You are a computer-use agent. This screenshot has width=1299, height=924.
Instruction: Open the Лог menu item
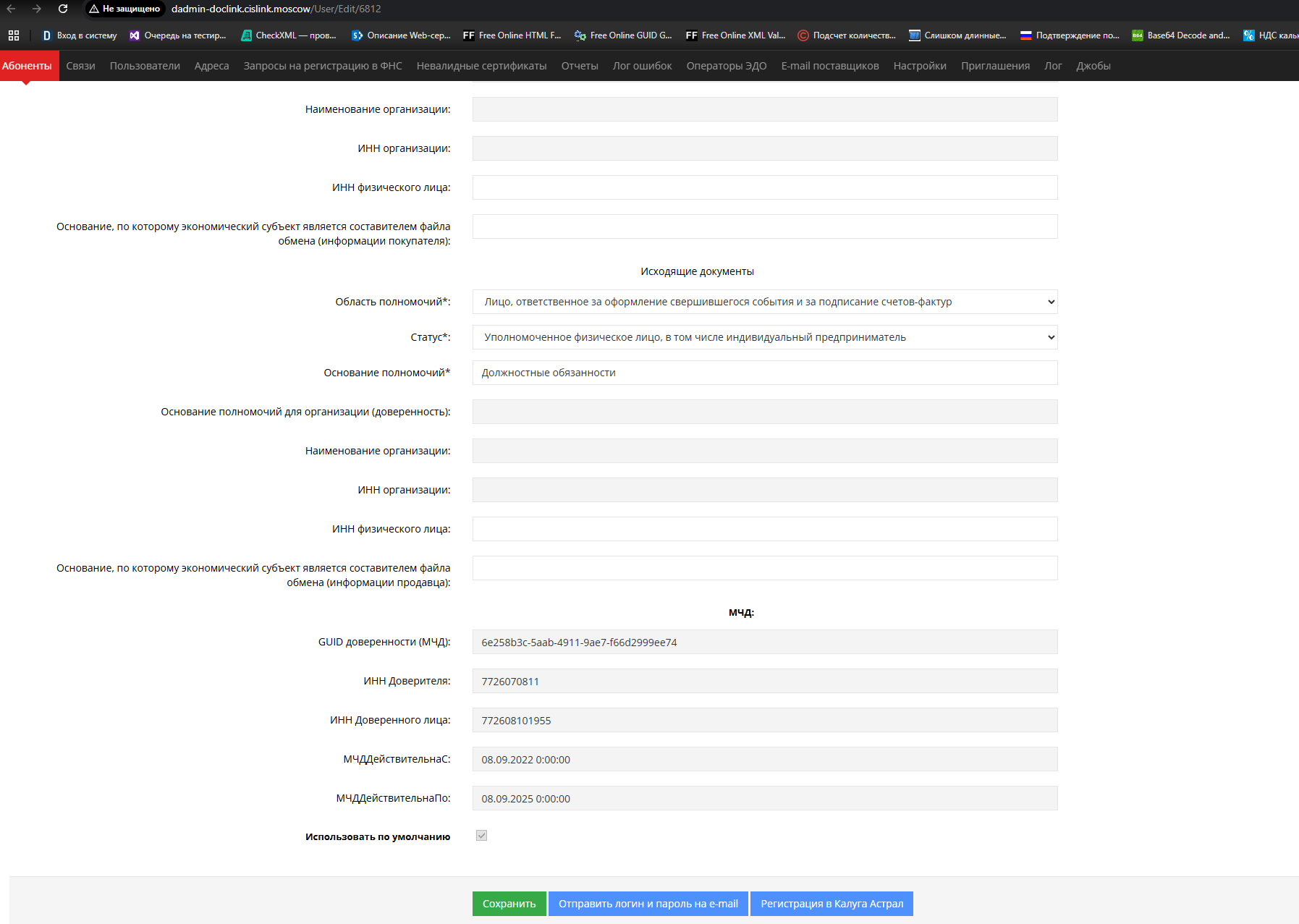click(1053, 66)
